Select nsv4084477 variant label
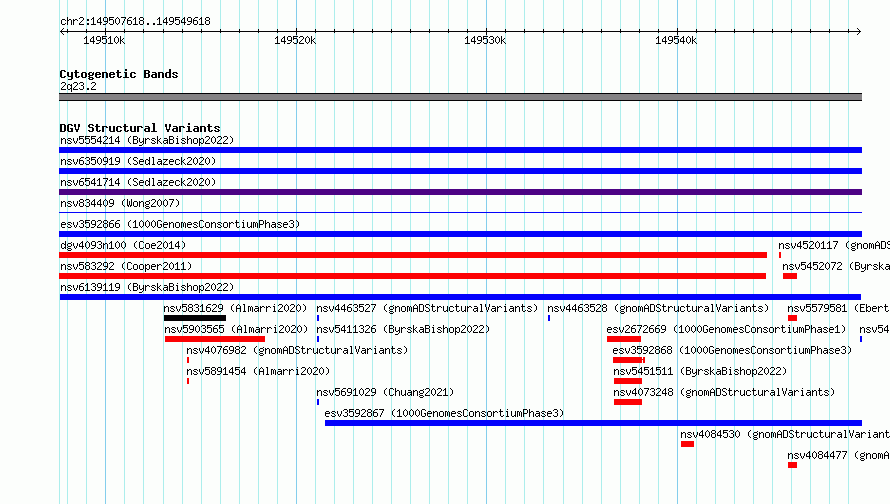The width and height of the screenshot is (890, 504). [x=838, y=455]
